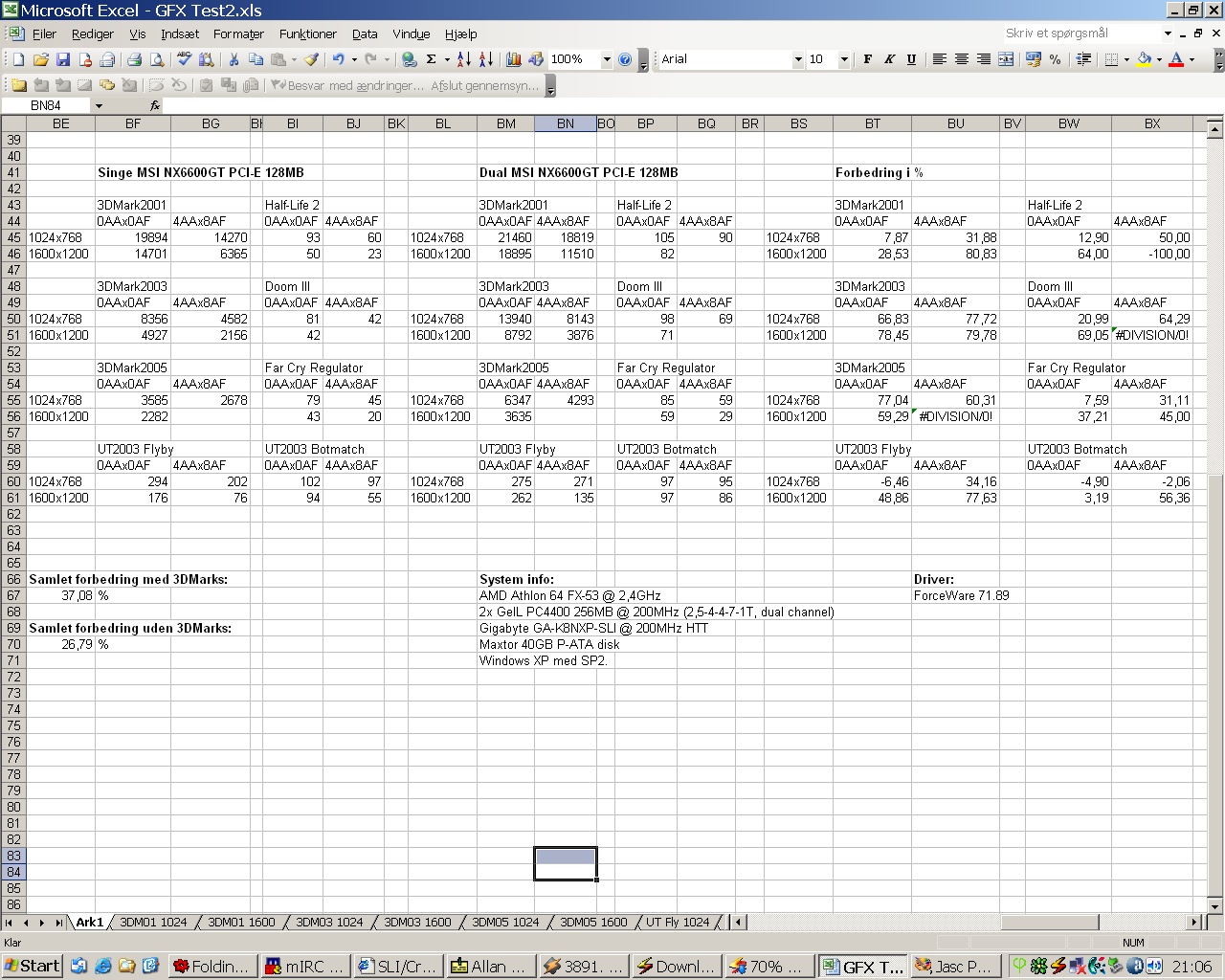Viewport: 1225px width, 980px height.
Task: Decrease indent of cell content
Action: [1083, 59]
